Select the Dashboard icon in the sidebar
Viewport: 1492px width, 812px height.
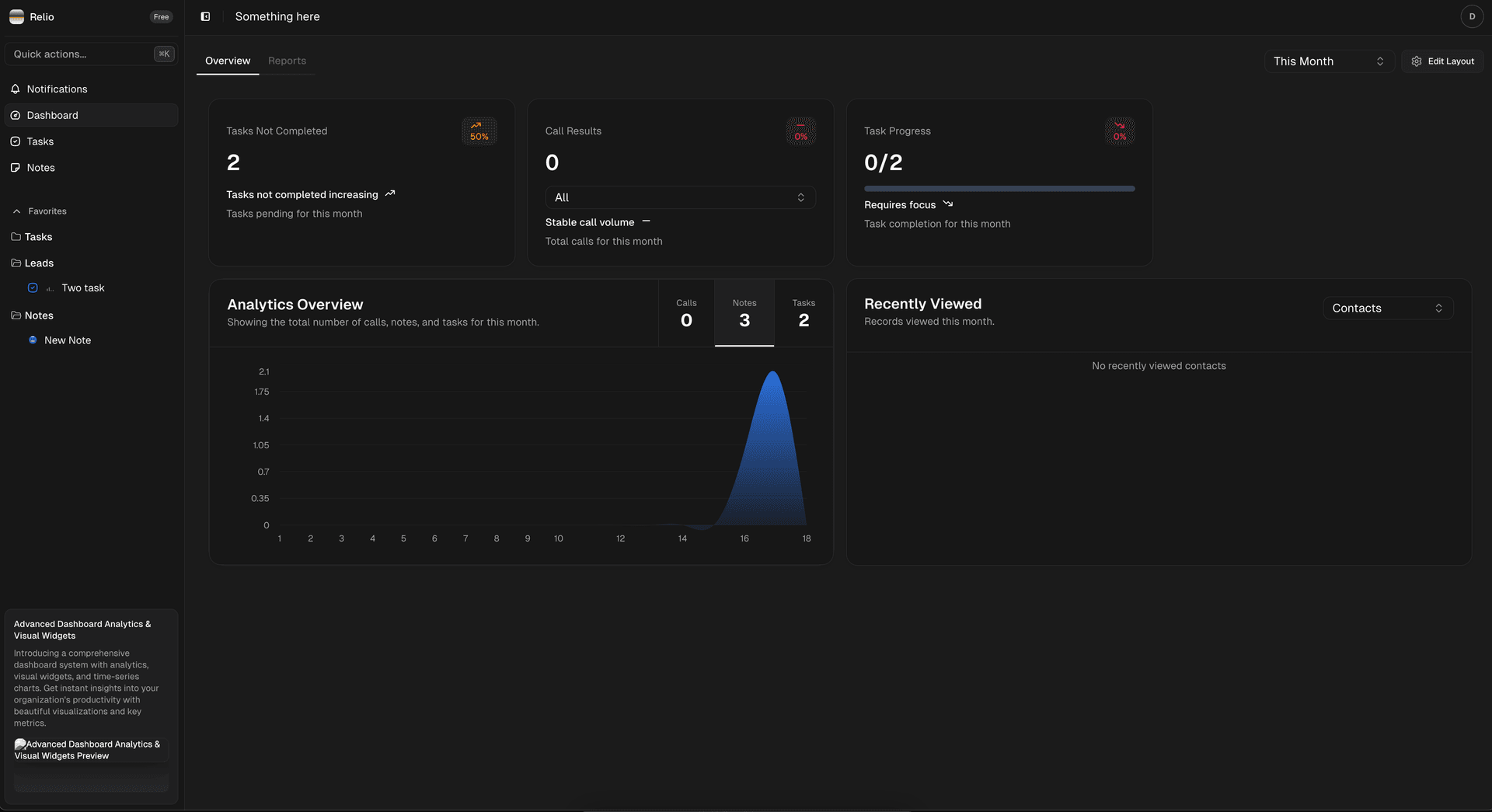pos(16,115)
